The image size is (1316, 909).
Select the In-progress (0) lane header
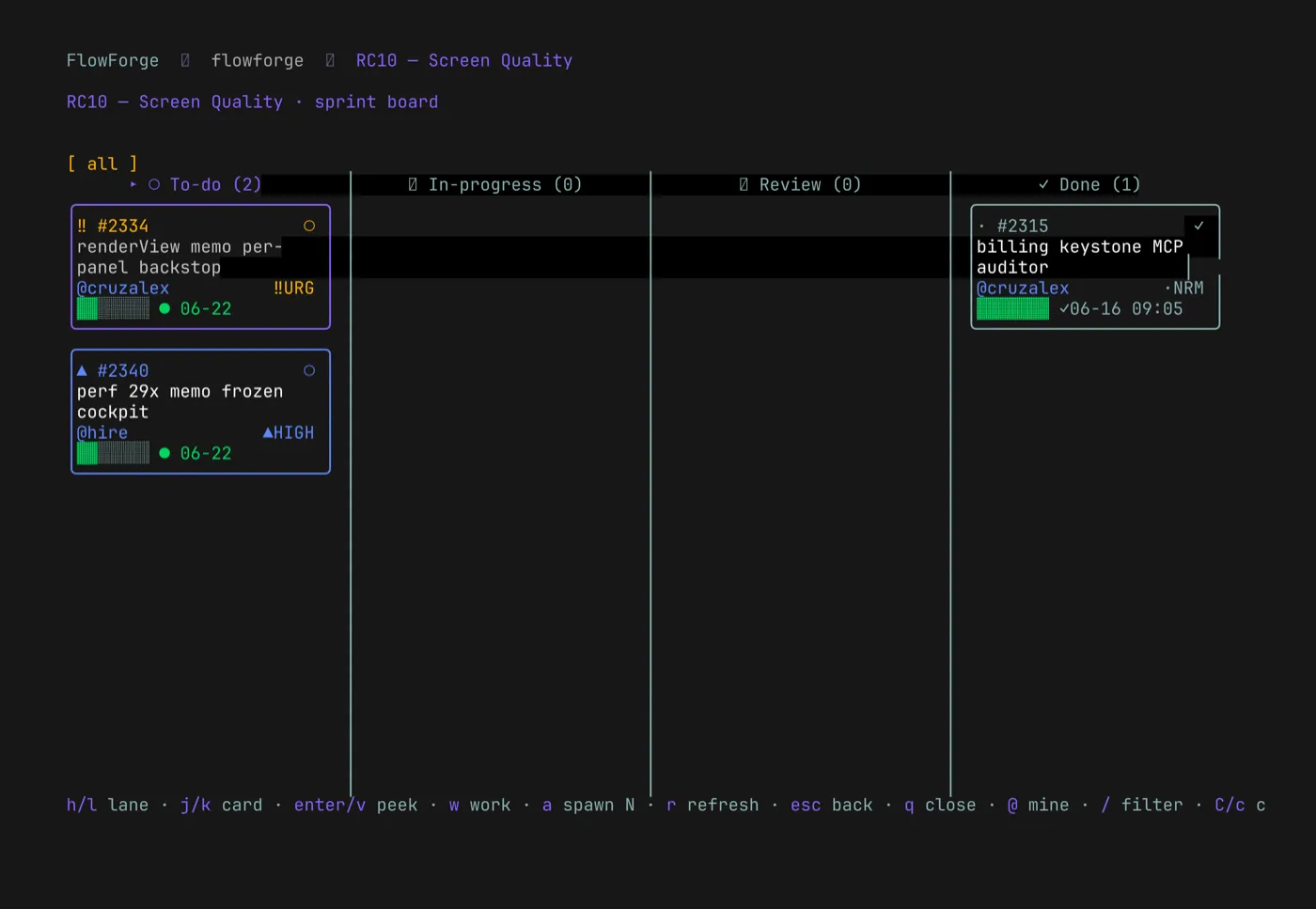click(x=506, y=184)
